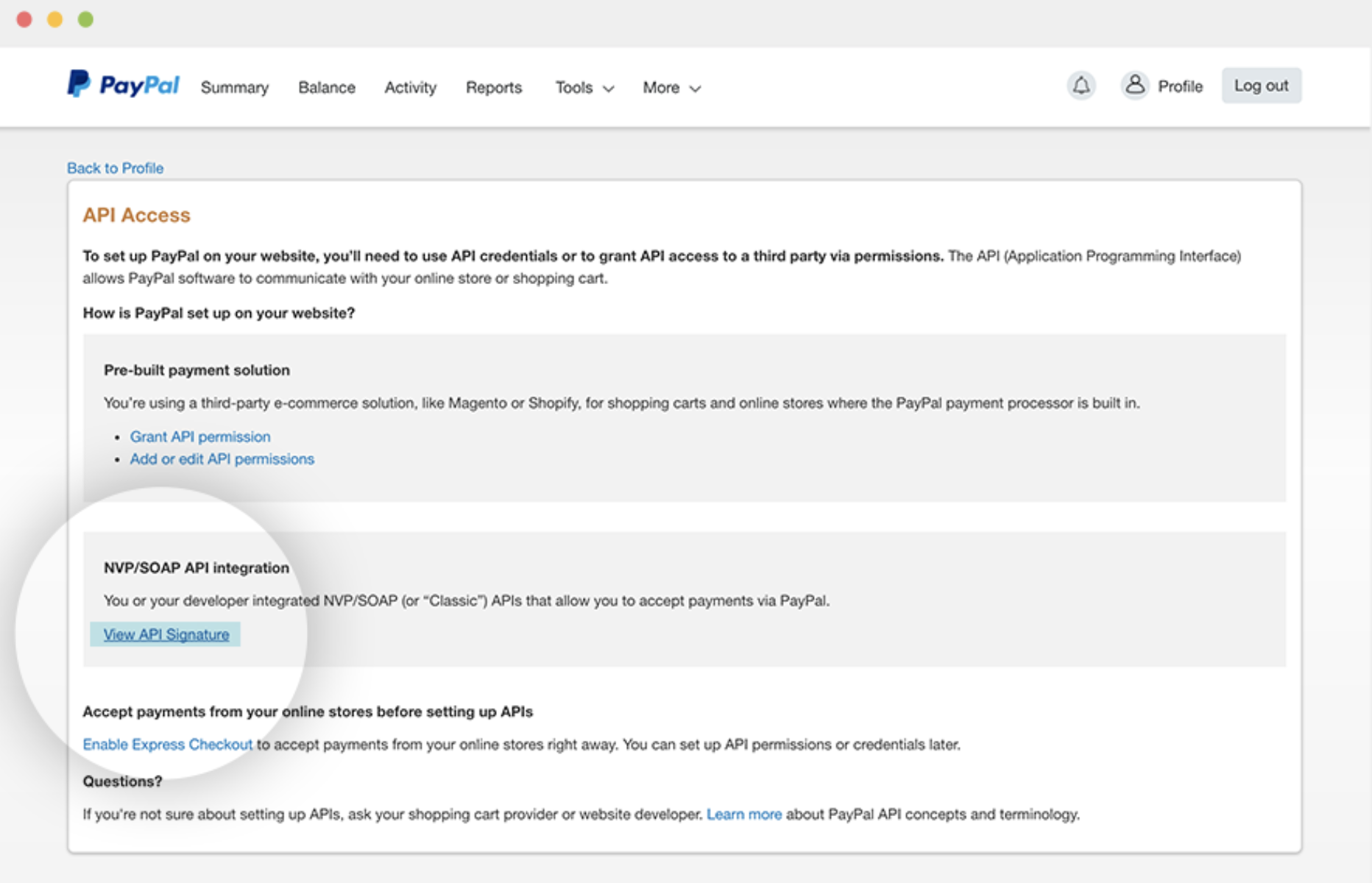Click the Profile avatar icon
The width and height of the screenshot is (1372, 883).
[1135, 86]
